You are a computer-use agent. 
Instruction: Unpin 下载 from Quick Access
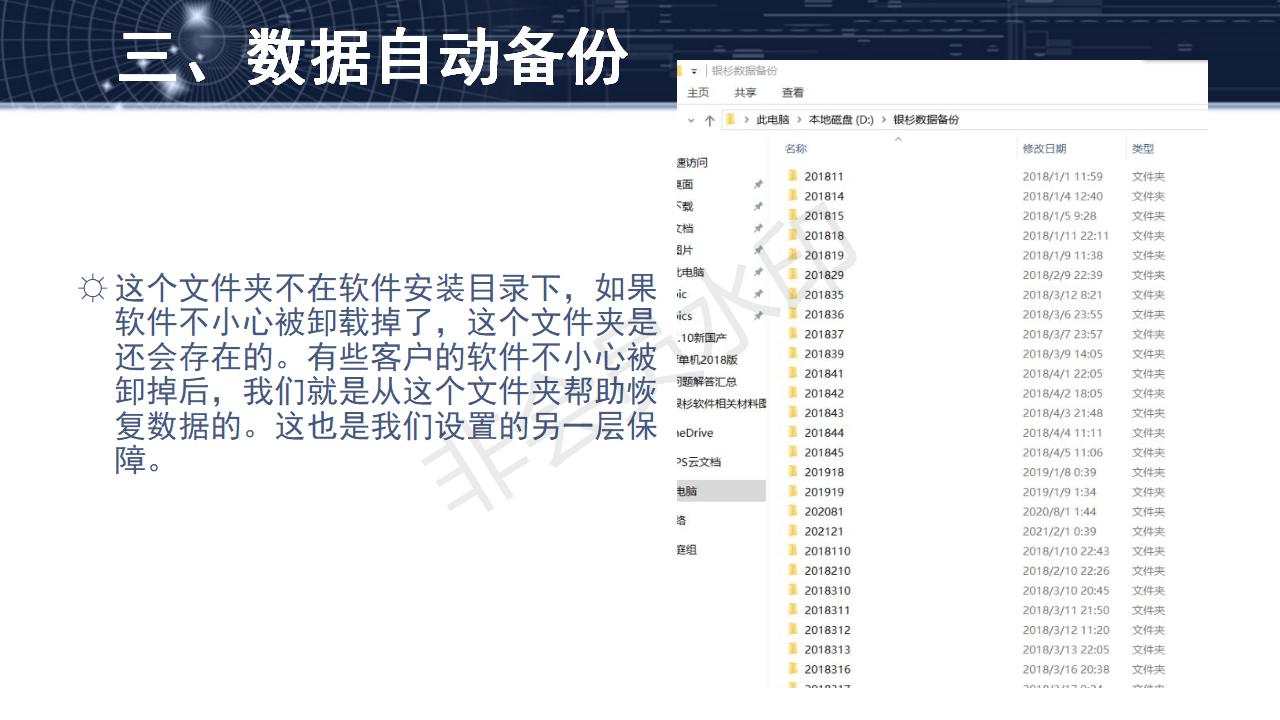coord(758,206)
